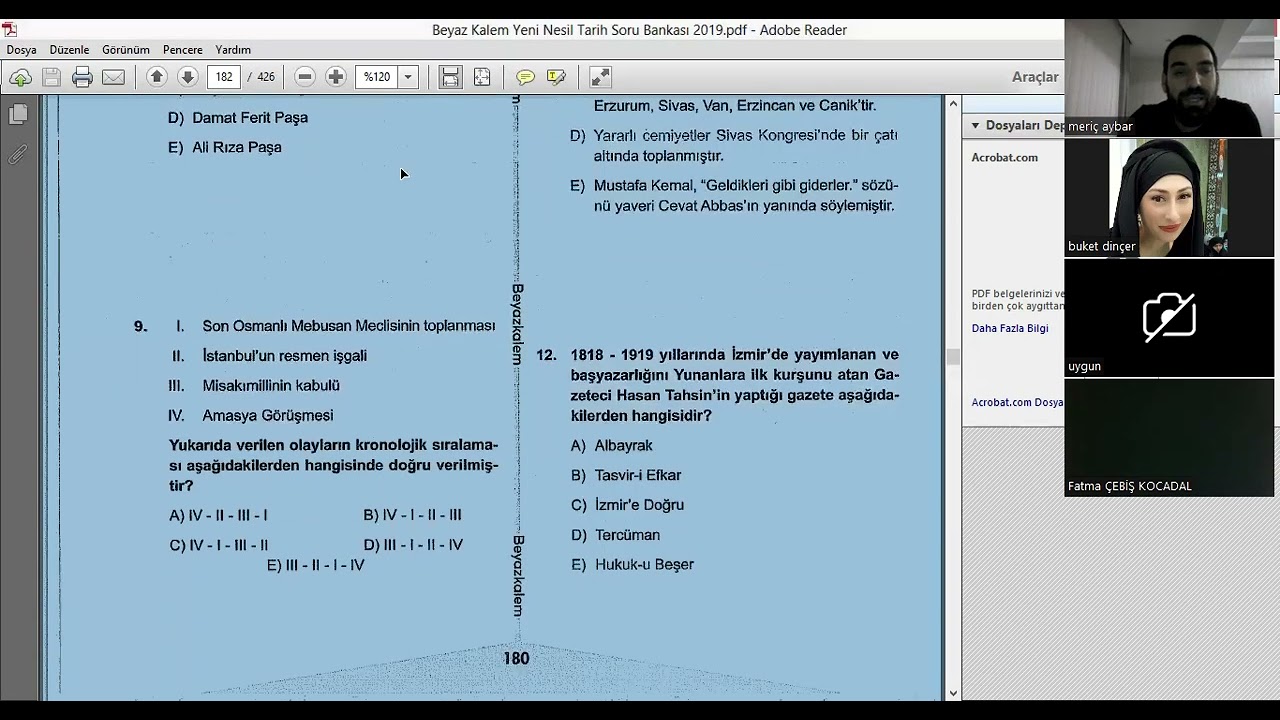1280x720 pixels.
Task: Click the upload to cloud toolbar icon
Action: pyautogui.click(x=20, y=77)
